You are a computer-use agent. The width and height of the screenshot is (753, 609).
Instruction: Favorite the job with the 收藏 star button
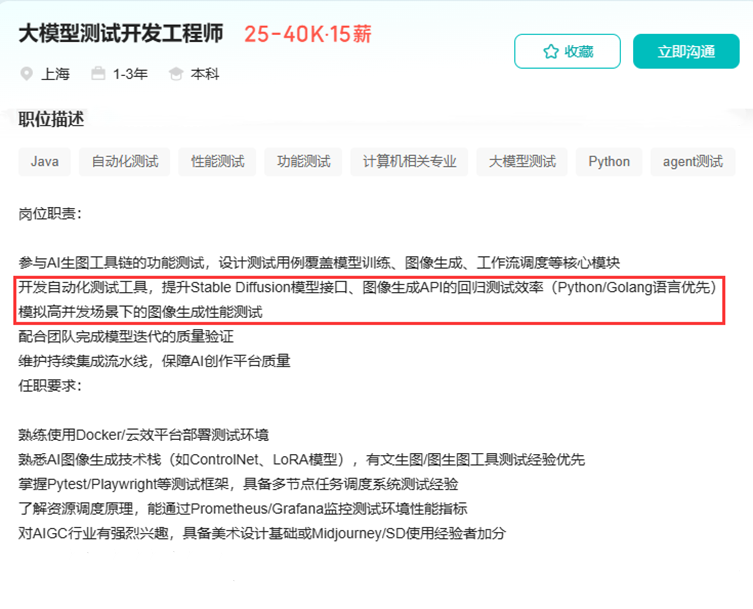[x=567, y=51]
